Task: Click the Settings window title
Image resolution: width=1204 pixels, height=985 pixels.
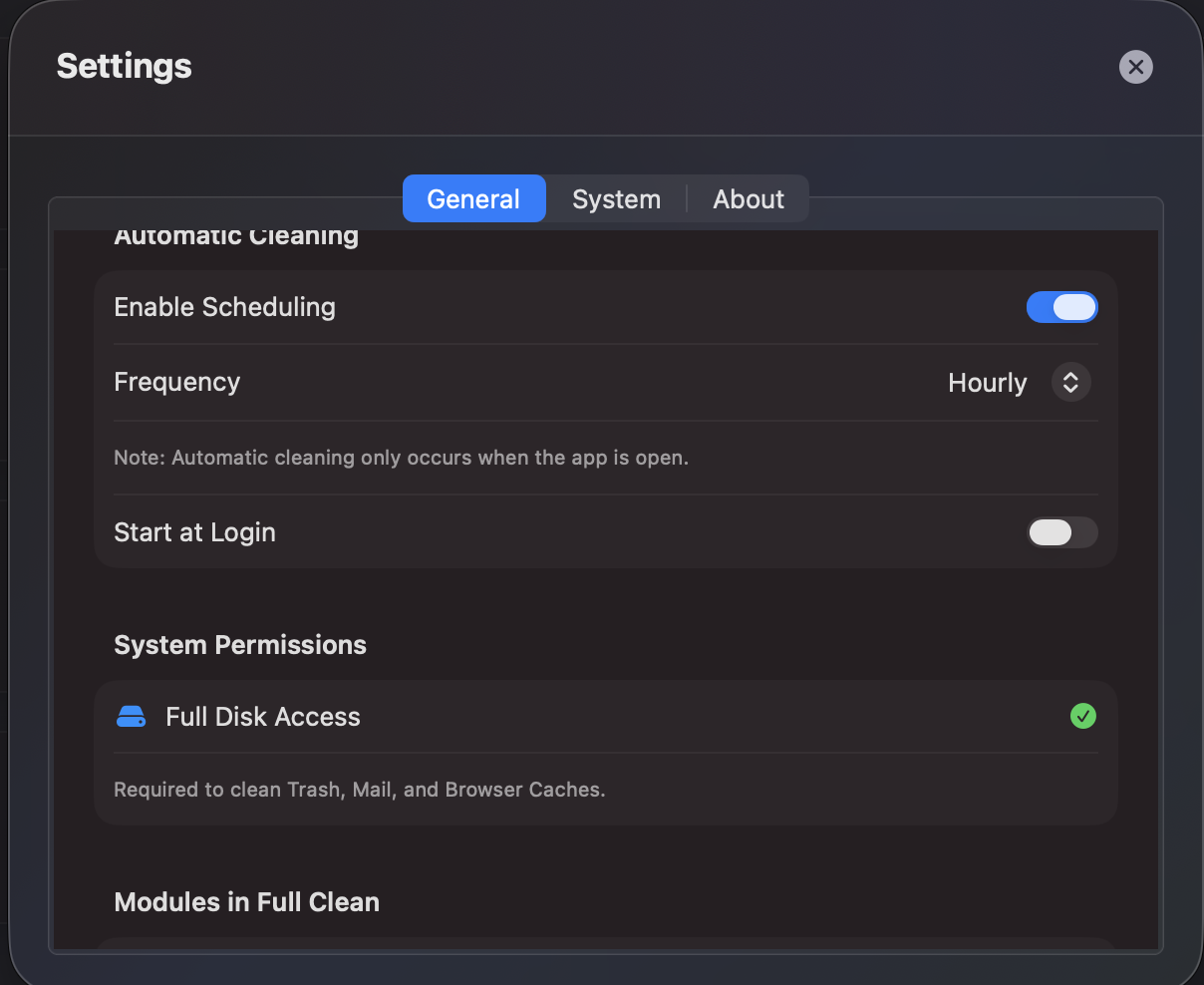Action: [124, 66]
